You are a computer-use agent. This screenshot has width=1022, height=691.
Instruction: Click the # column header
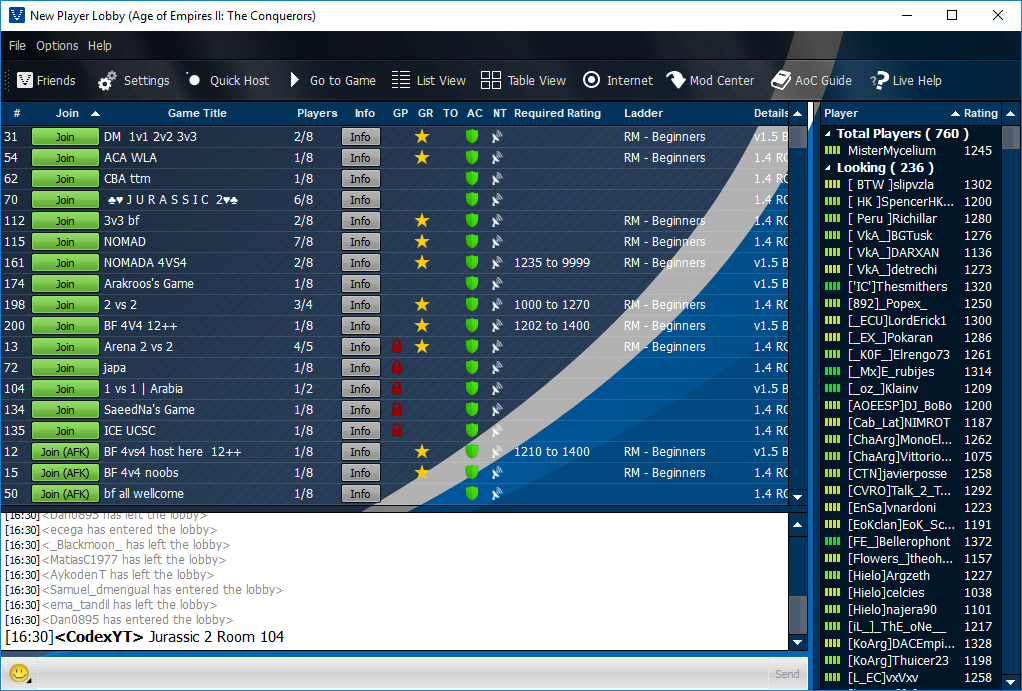pos(17,113)
